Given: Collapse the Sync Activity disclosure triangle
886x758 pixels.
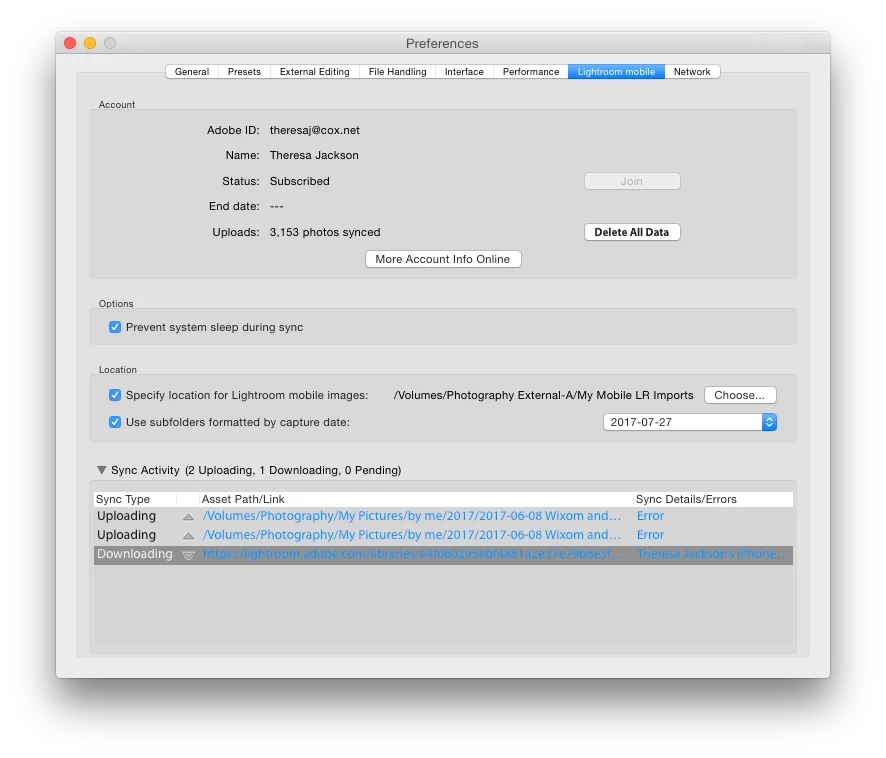Looking at the screenshot, I should (102, 470).
